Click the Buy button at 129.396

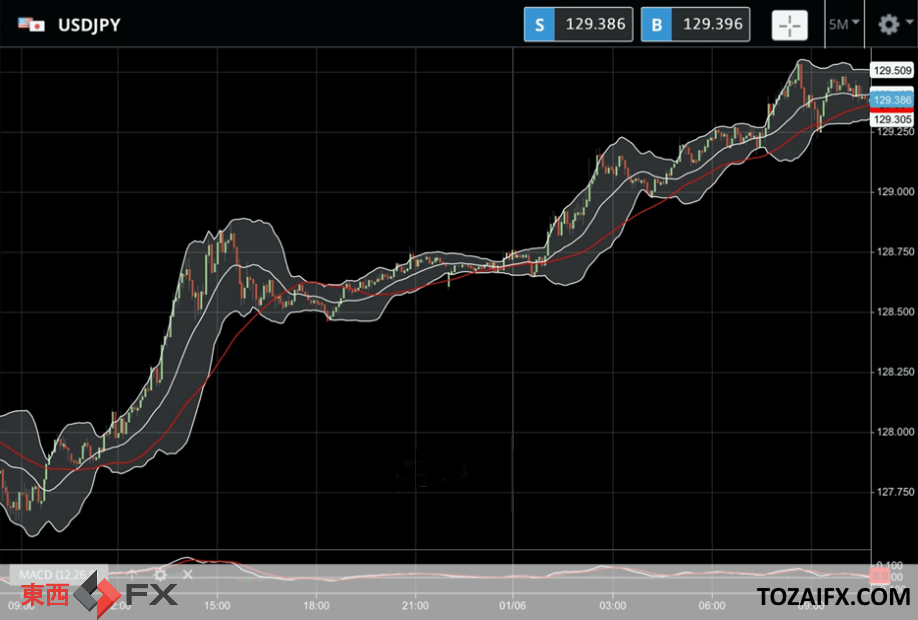point(696,25)
